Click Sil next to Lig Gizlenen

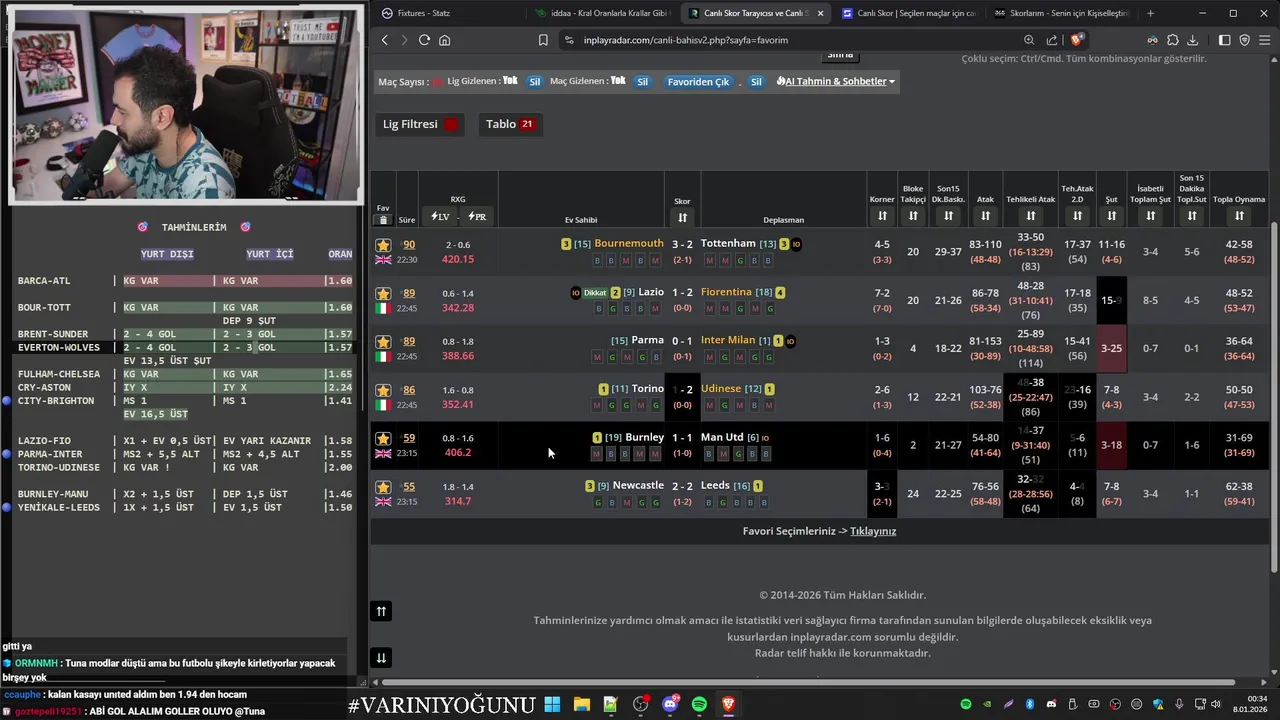click(x=535, y=82)
